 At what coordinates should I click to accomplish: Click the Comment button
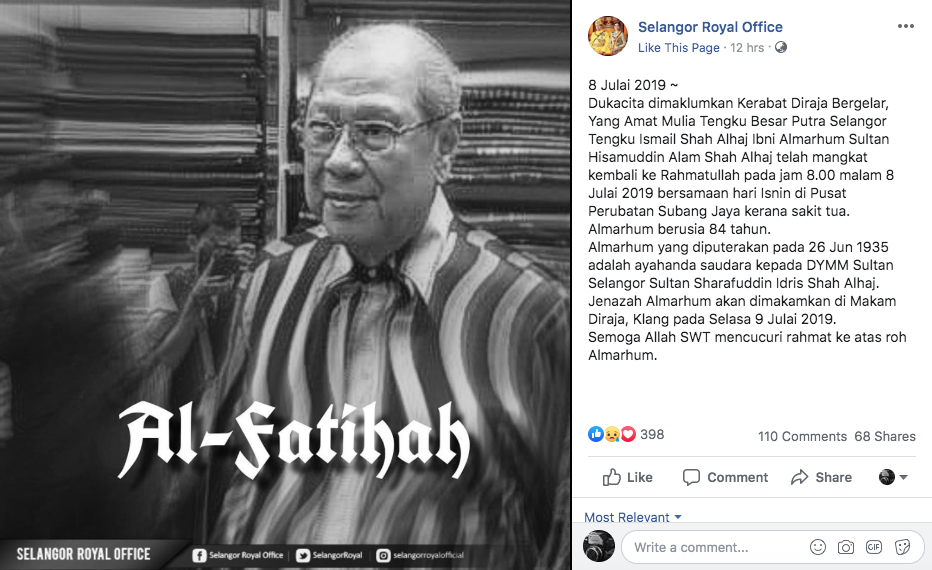pyautogui.click(x=725, y=477)
